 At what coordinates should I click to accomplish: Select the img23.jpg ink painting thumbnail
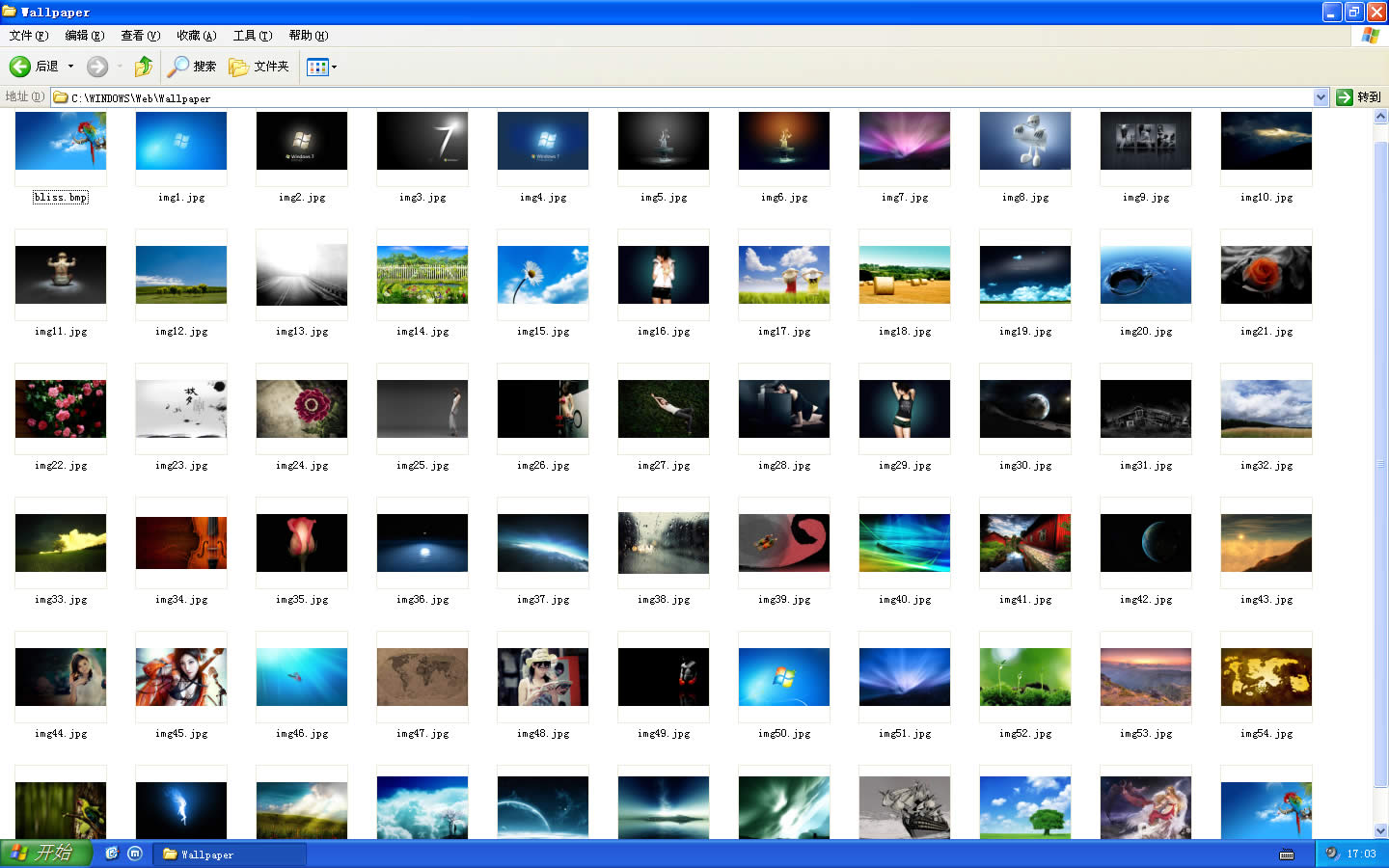[x=181, y=409]
